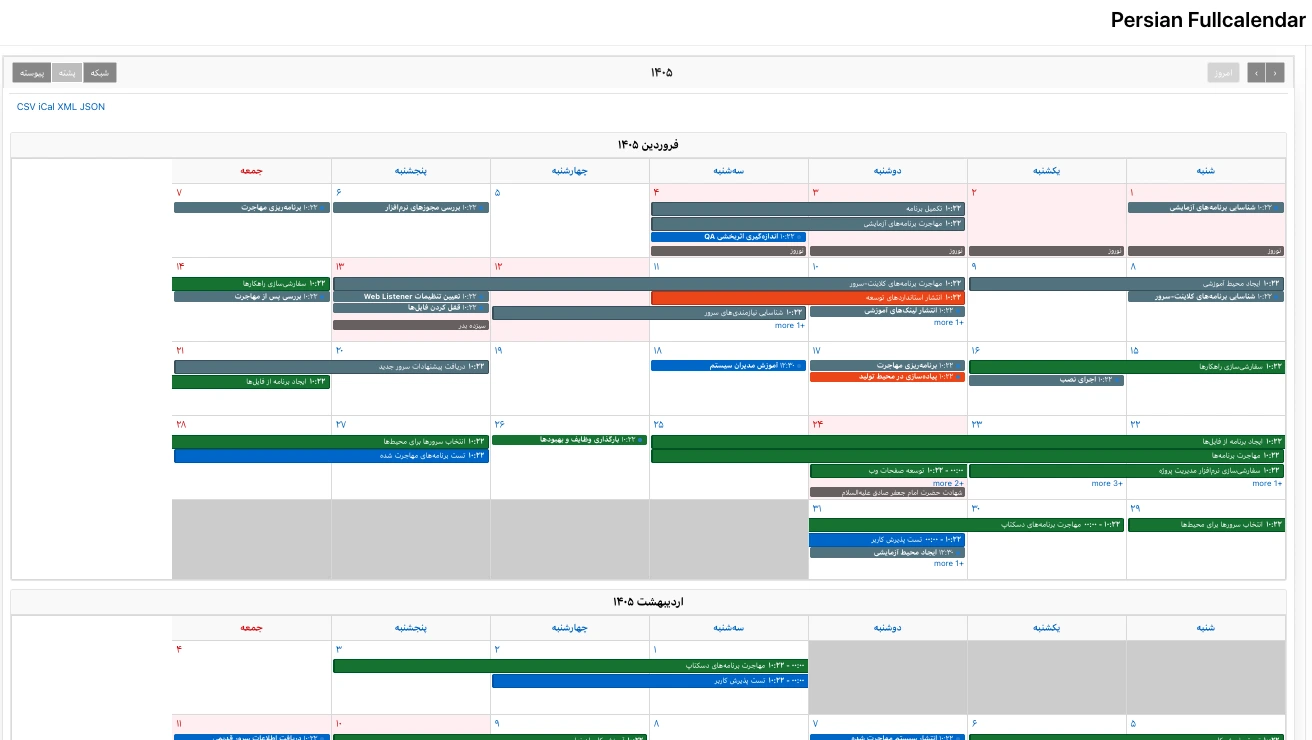The height and width of the screenshot is (740, 1312).
Task: Open the تکمیل برنامه event
Action: click(x=808, y=209)
